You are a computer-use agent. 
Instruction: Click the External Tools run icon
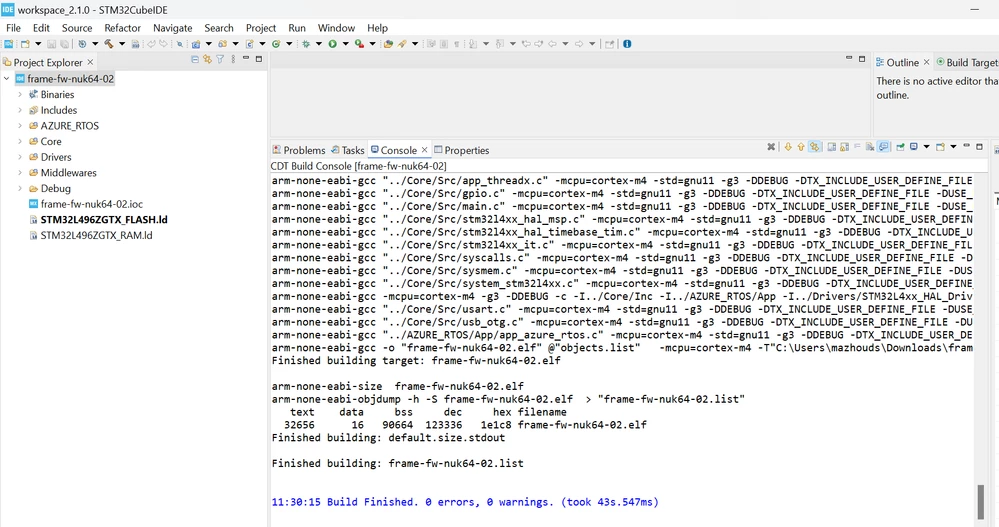(359, 44)
